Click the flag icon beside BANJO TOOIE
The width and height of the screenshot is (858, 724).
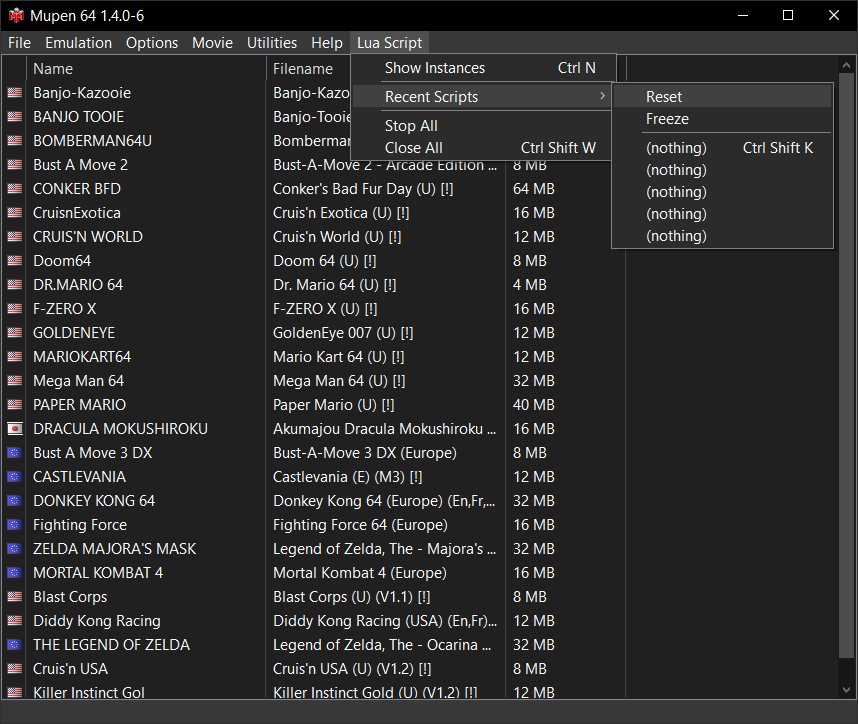tap(15, 117)
